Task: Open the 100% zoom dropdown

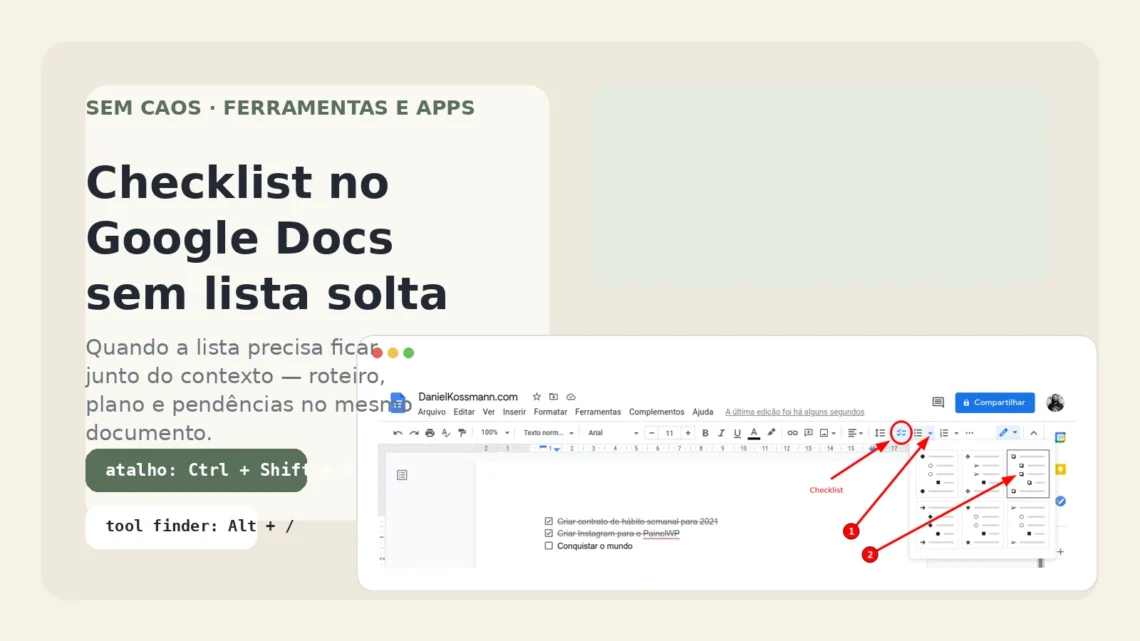Action: (x=494, y=433)
